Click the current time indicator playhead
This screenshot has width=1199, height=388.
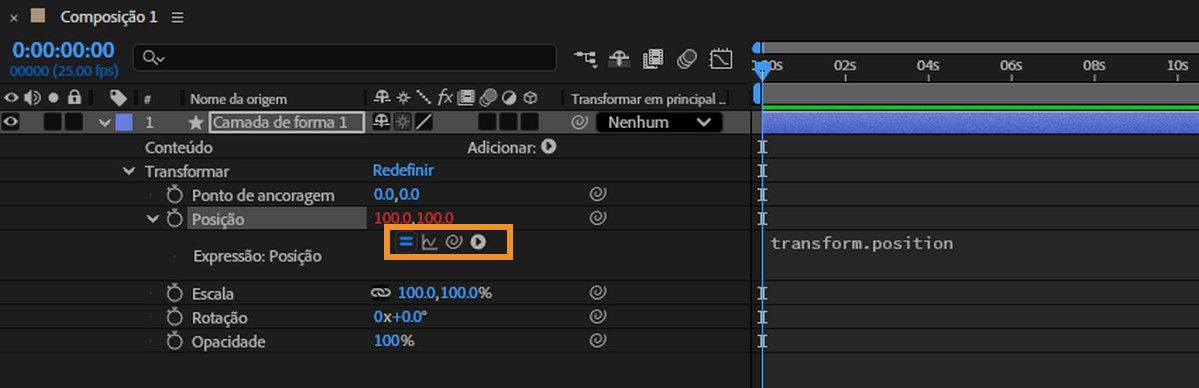point(762,72)
